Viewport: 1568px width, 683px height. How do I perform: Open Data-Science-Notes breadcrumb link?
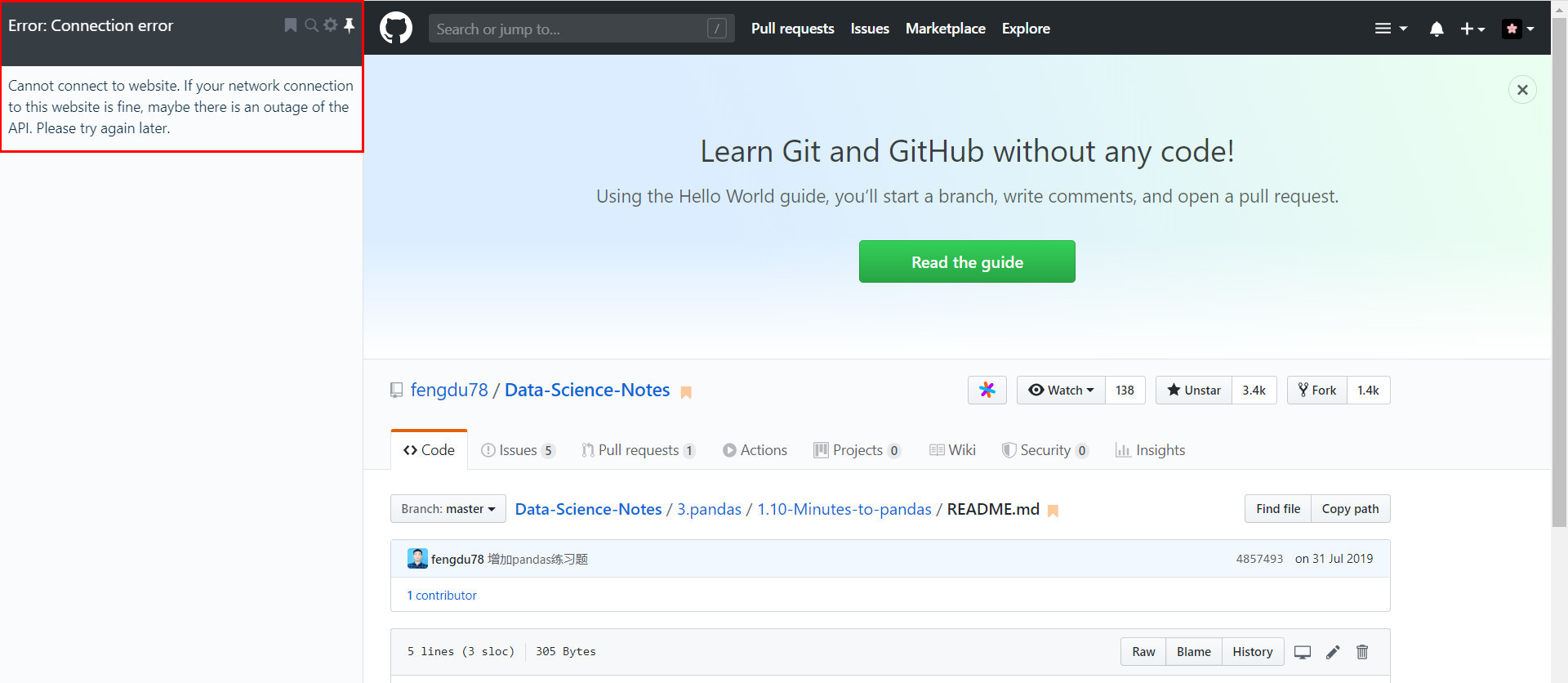click(x=588, y=509)
